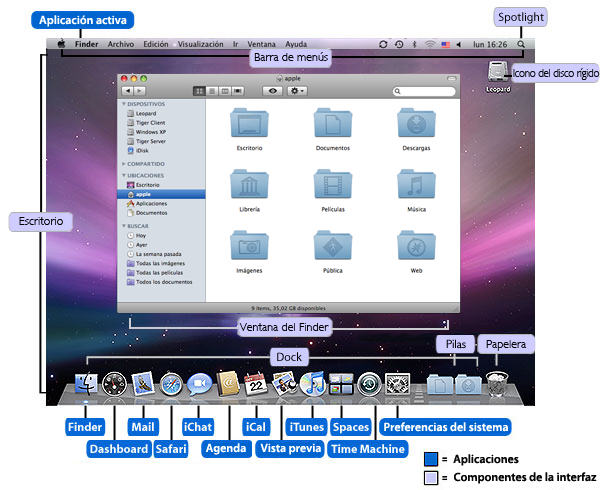Collapse the DISPOSITIVOS sidebar section
The image size is (600, 490).
click(124, 104)
